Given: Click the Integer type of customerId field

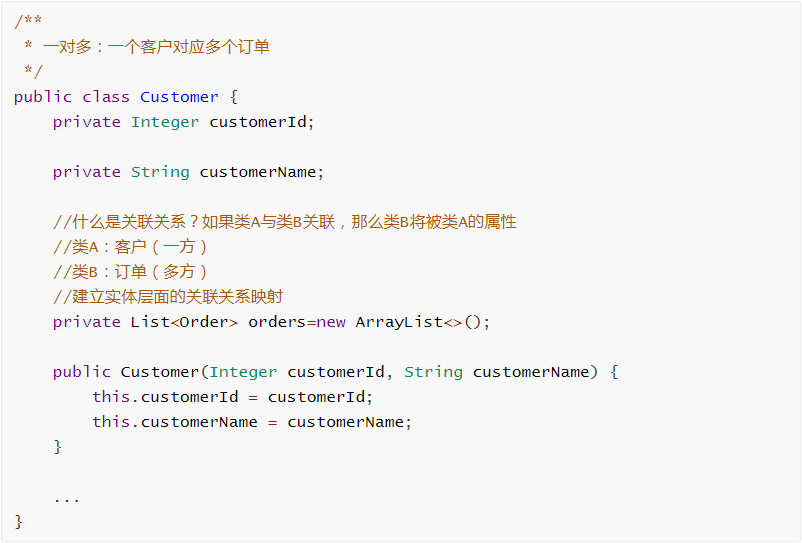Looking at the screenshot, I should pyautogui.click(x=165, y=122).
